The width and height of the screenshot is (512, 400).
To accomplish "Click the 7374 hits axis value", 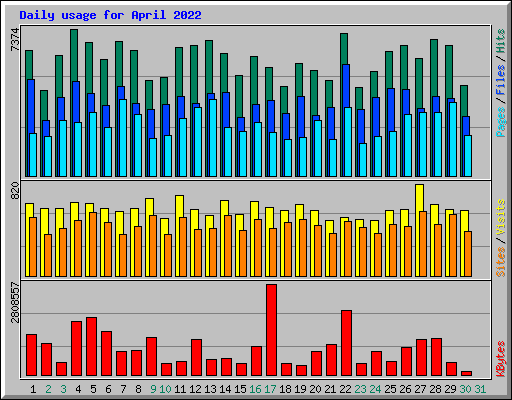I will pos(15,40).
